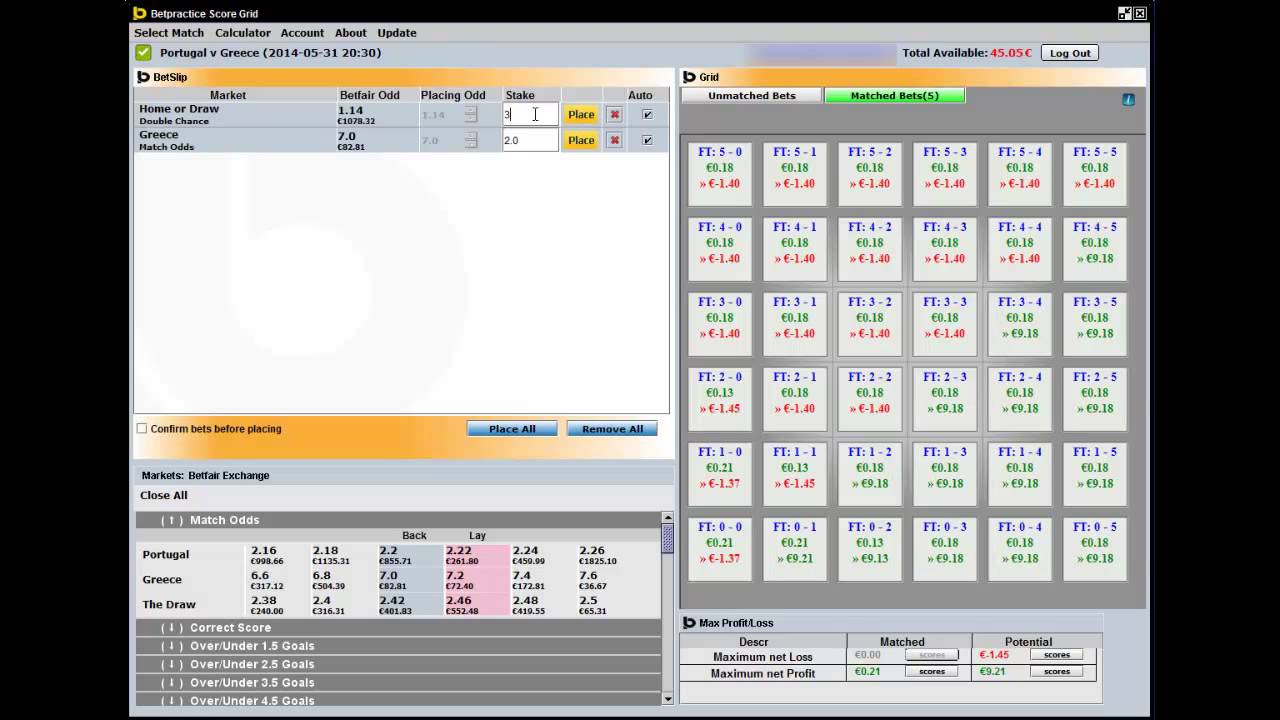Place the Greece Match Odds bet

point(581,140)
